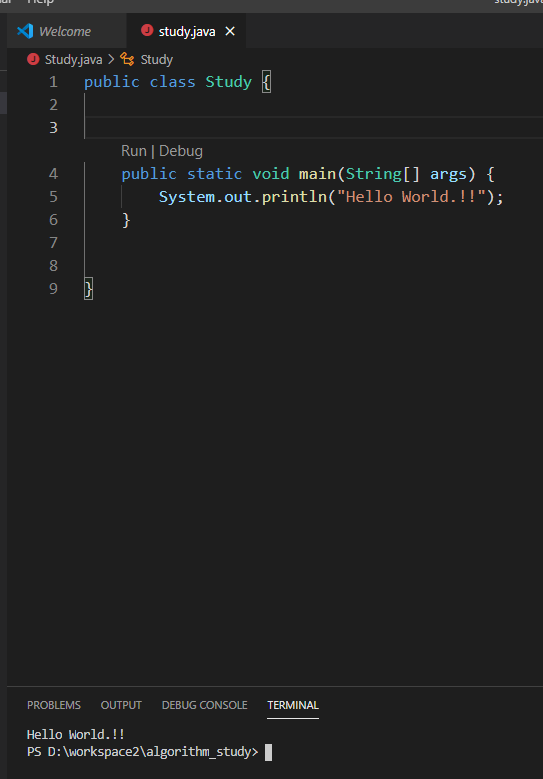
Task: Click 'System' on line 5
Action: click(186, 197)
